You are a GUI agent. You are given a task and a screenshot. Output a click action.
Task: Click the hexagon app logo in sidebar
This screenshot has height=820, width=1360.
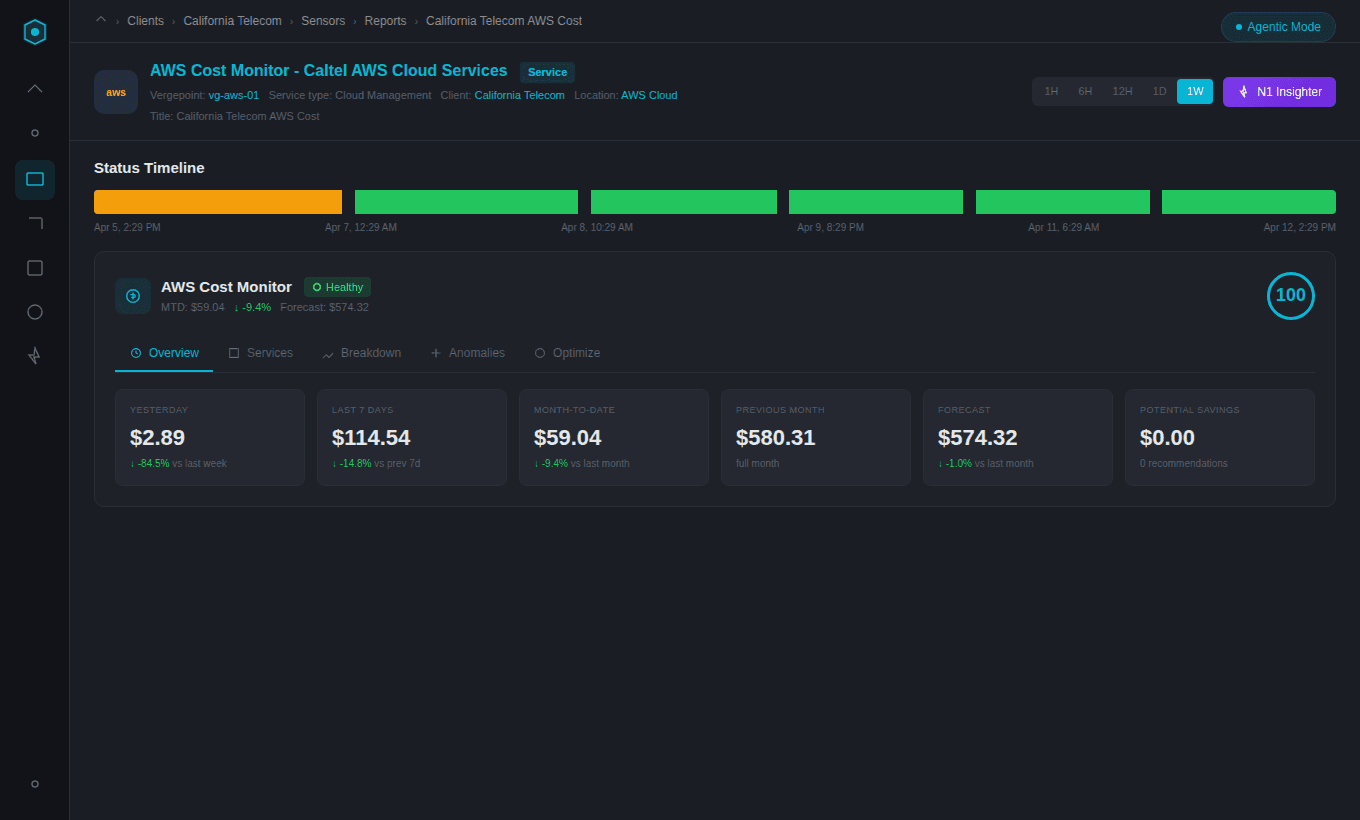click(35, 32)
